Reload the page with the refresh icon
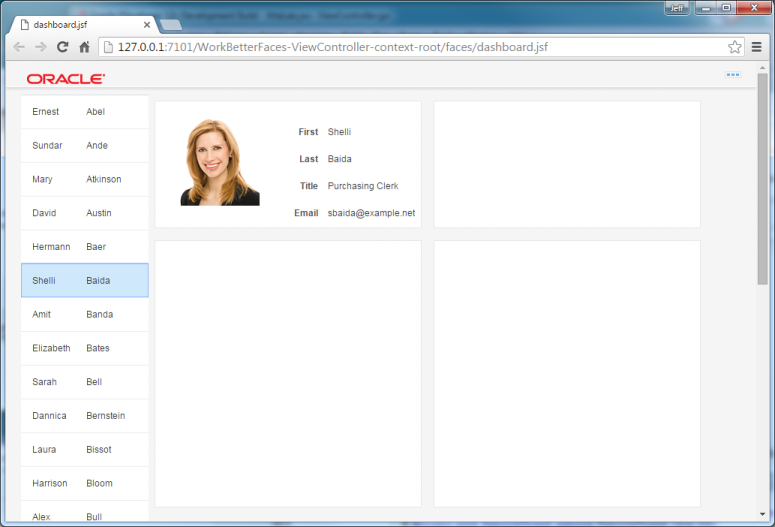Screen dimensions: 775x527 62,47
